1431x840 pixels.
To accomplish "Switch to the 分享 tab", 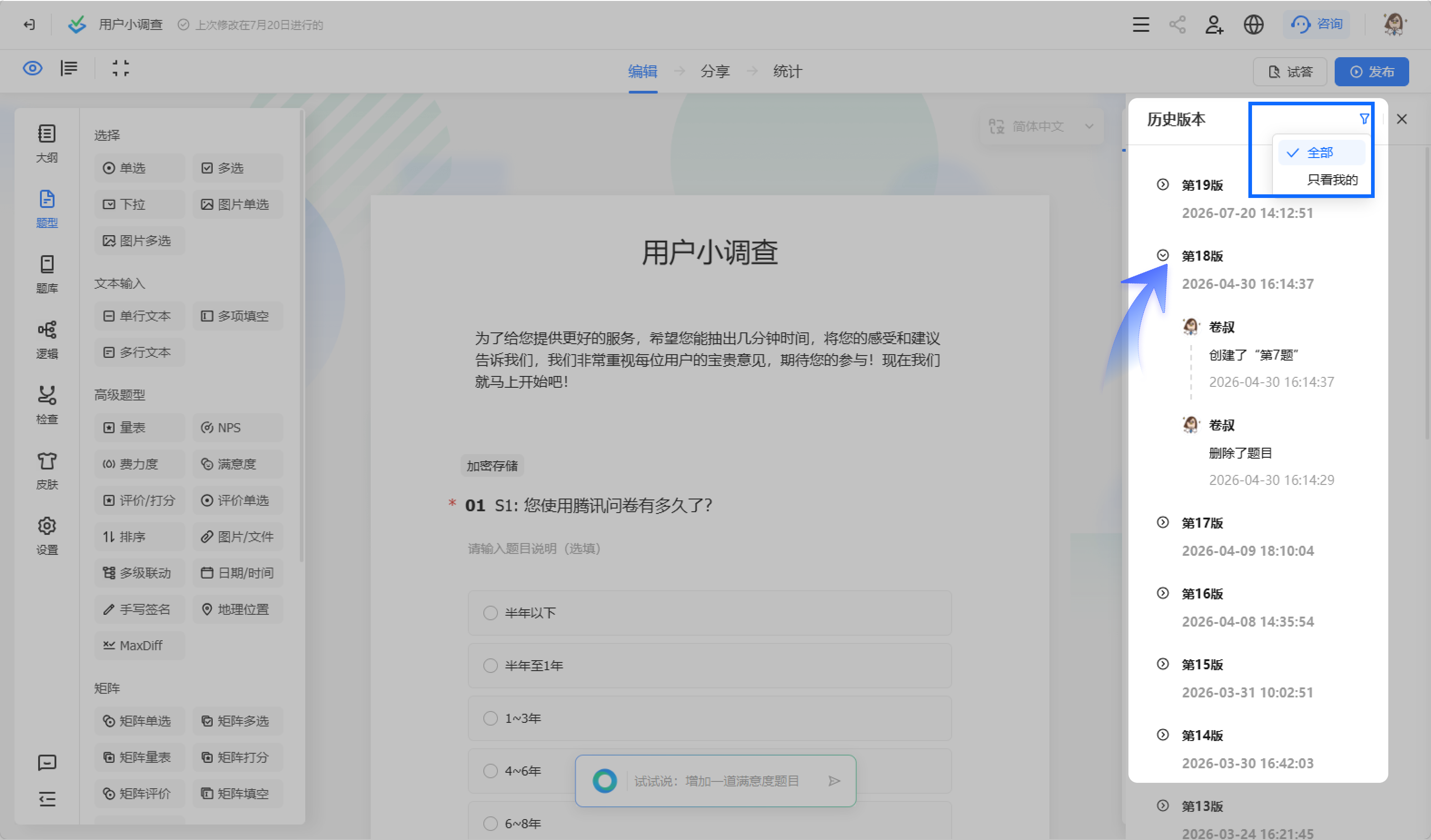I will 715,72.
